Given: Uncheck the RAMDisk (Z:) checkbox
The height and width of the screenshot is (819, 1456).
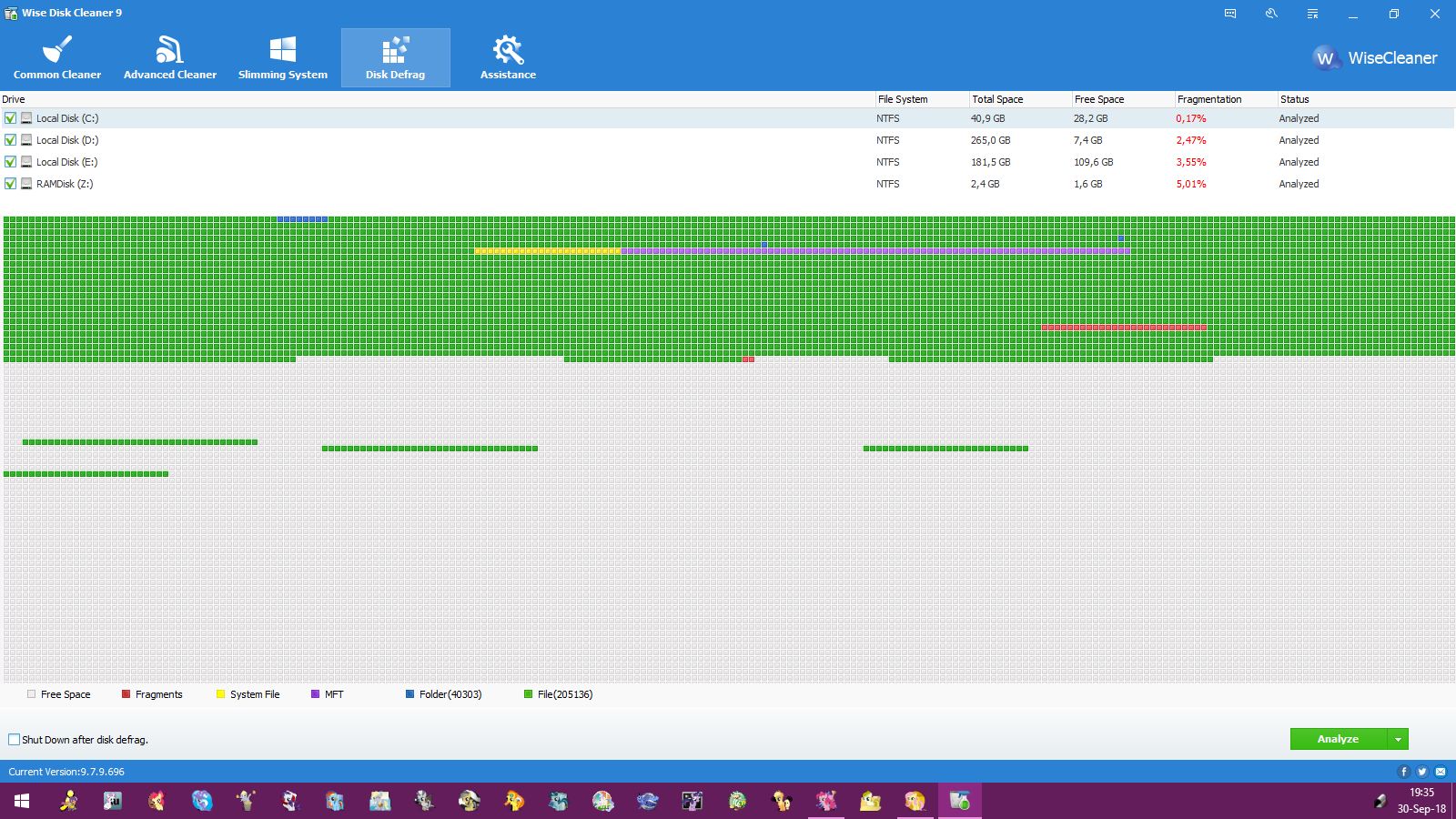Looking at the screenshot, I should [x=10, y=184].
